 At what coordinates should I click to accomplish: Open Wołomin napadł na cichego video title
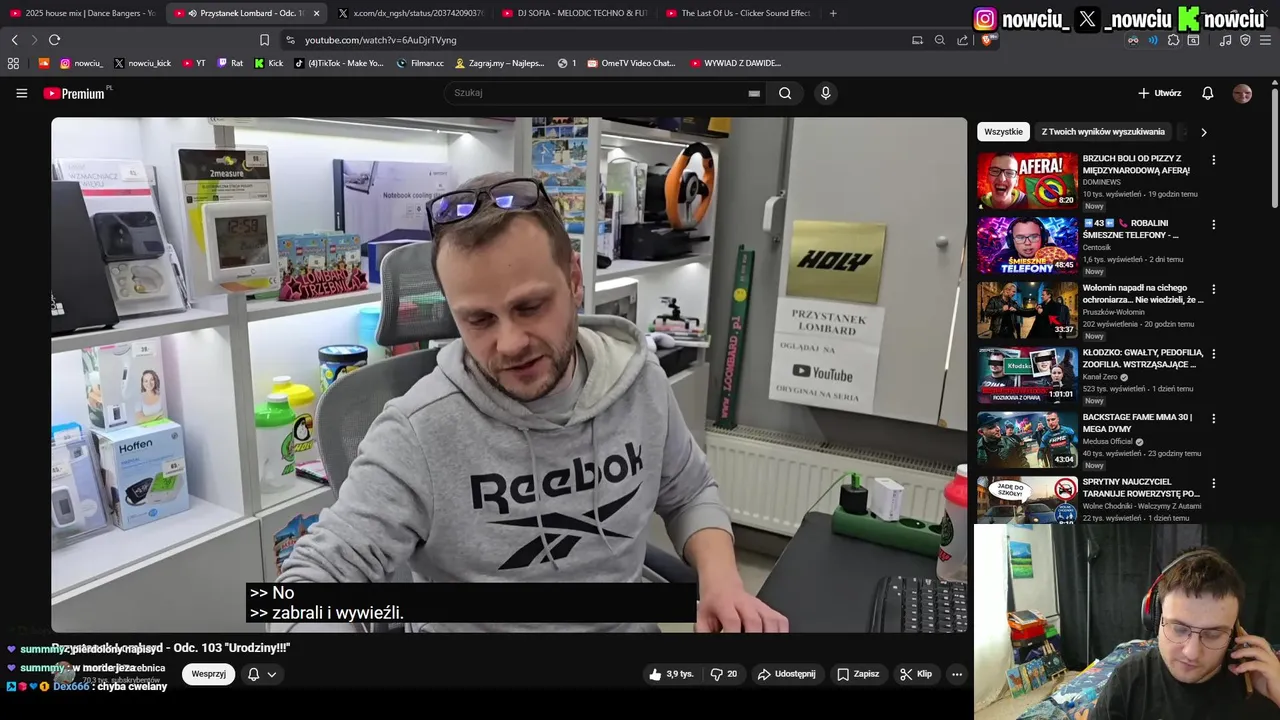1142,294
